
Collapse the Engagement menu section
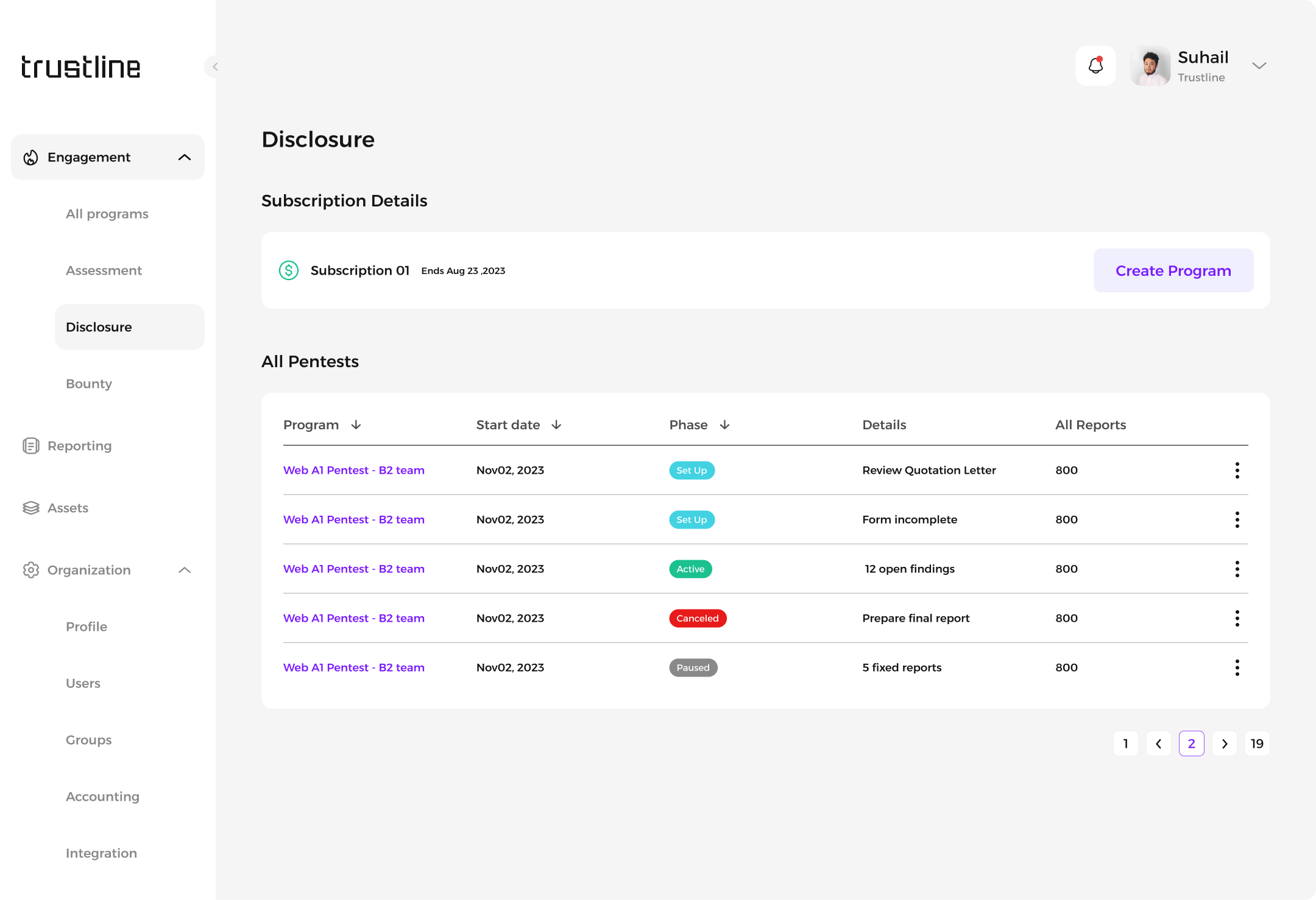pyautogui.click(x=185, y=157)
